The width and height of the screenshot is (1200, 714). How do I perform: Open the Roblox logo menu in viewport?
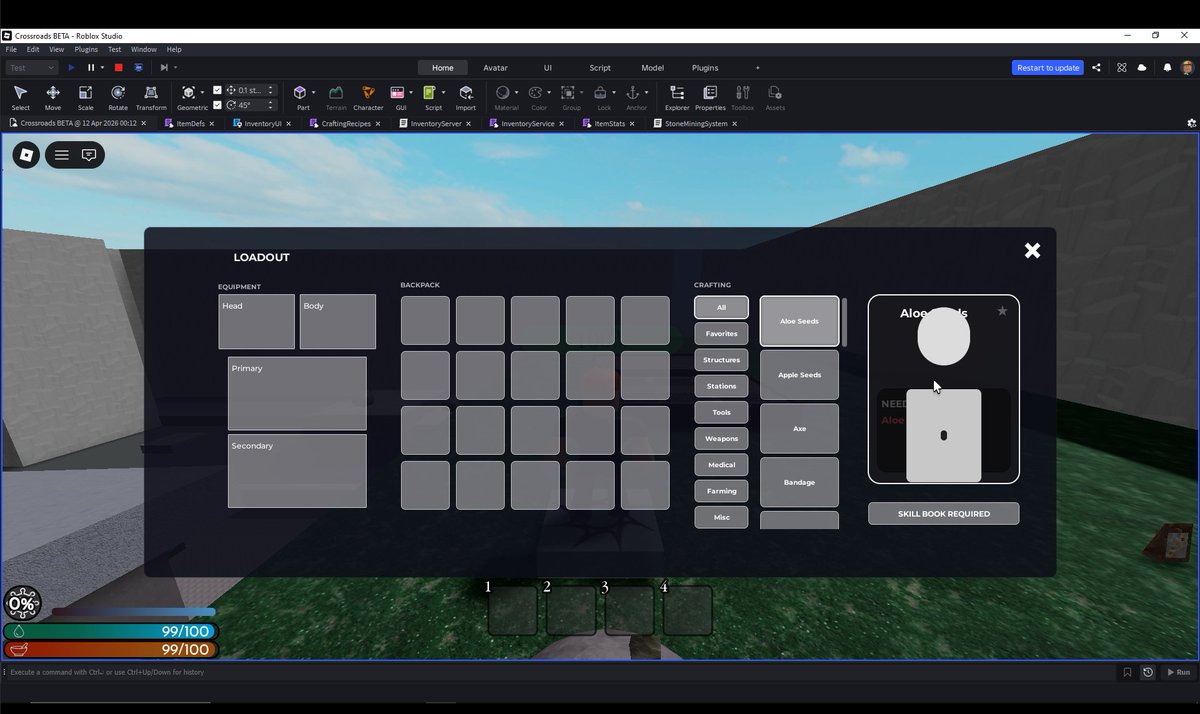[x=26, y=155]
